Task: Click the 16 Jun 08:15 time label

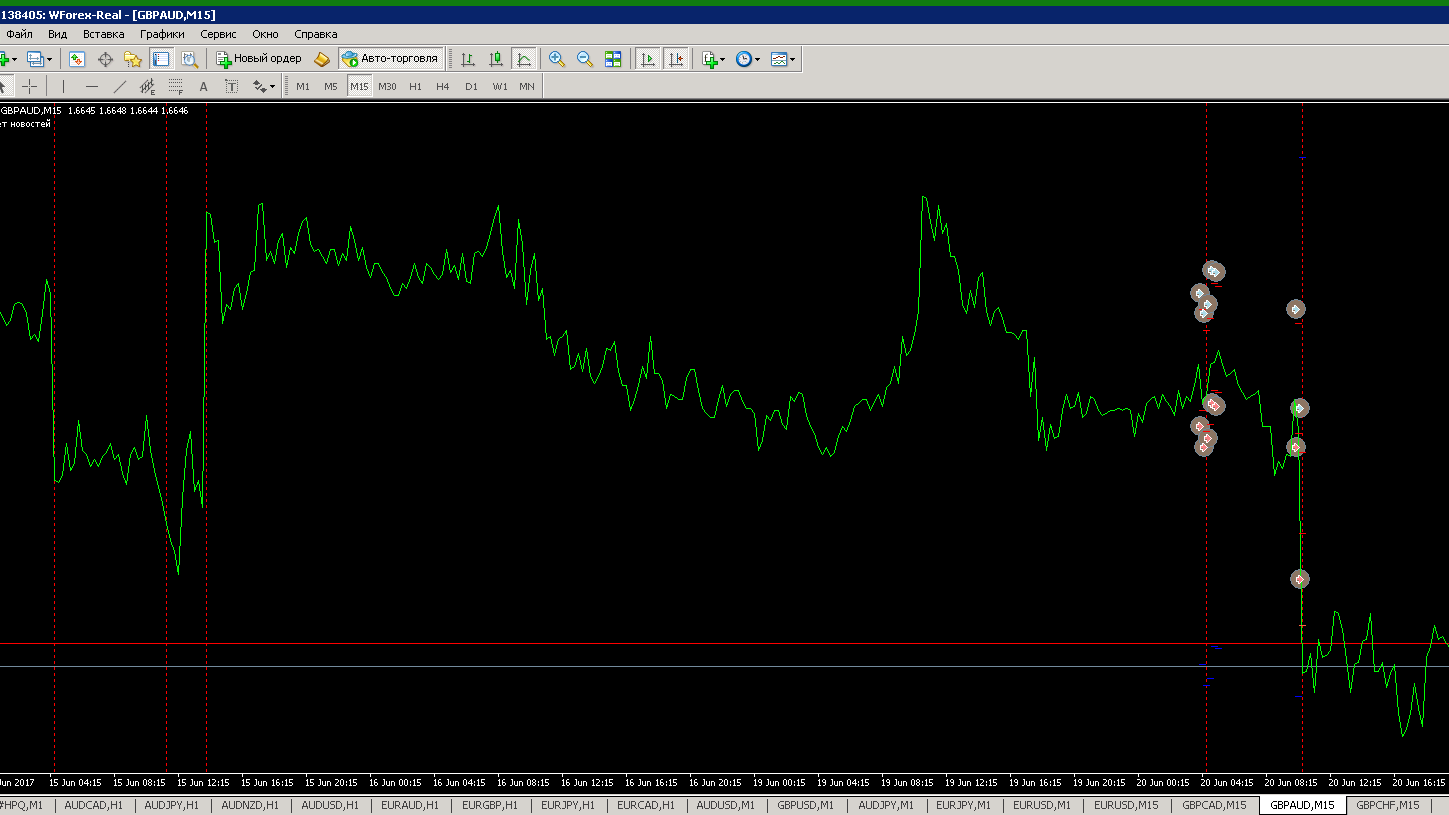Action: point(523,783)
